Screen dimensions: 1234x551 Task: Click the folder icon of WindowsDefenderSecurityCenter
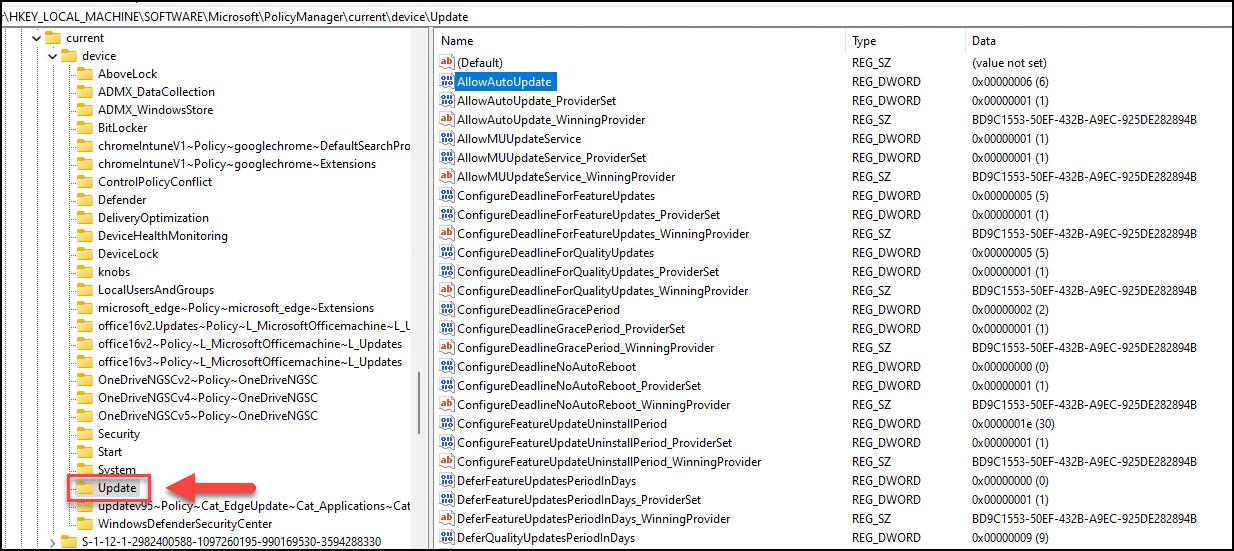click(x=85, y=524)
